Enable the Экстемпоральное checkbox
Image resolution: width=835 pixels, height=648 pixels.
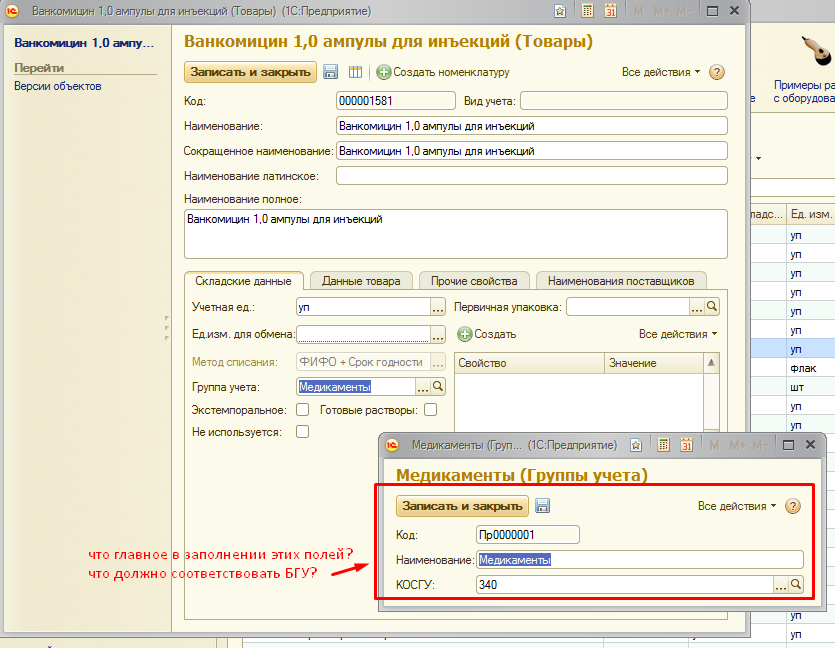[x=302, y=410]
